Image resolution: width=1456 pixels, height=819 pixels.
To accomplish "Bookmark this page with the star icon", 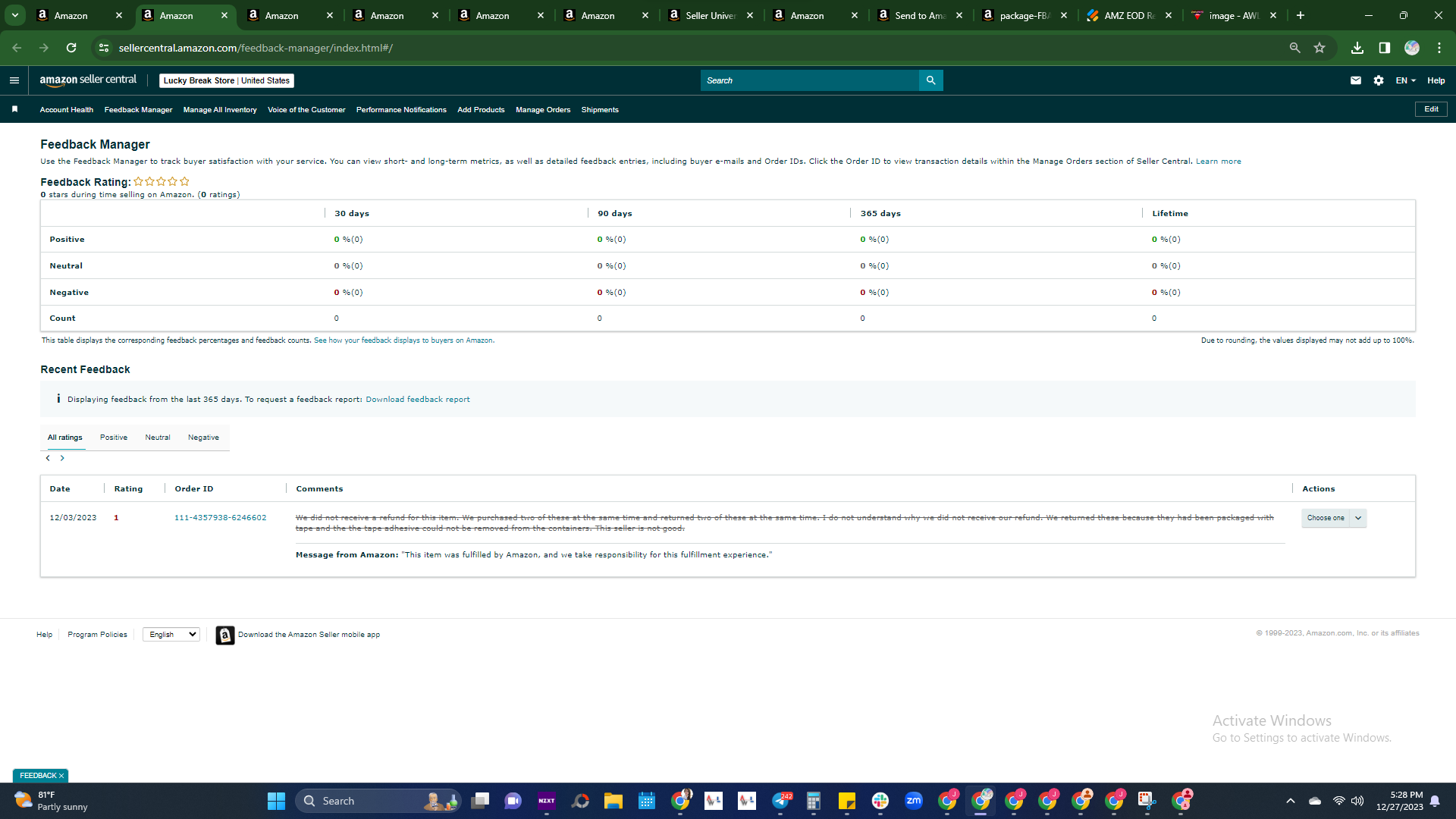I will point(1319,48).
